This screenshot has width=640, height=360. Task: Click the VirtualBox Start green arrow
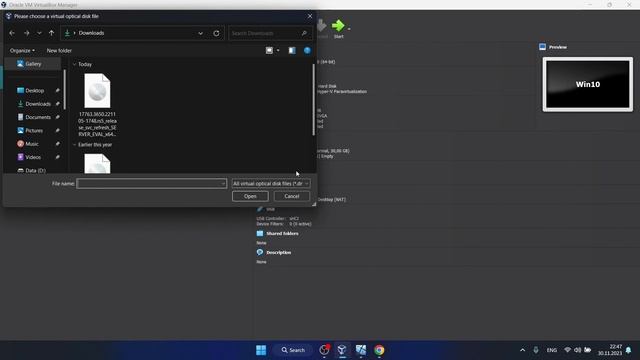pos(338,26)
